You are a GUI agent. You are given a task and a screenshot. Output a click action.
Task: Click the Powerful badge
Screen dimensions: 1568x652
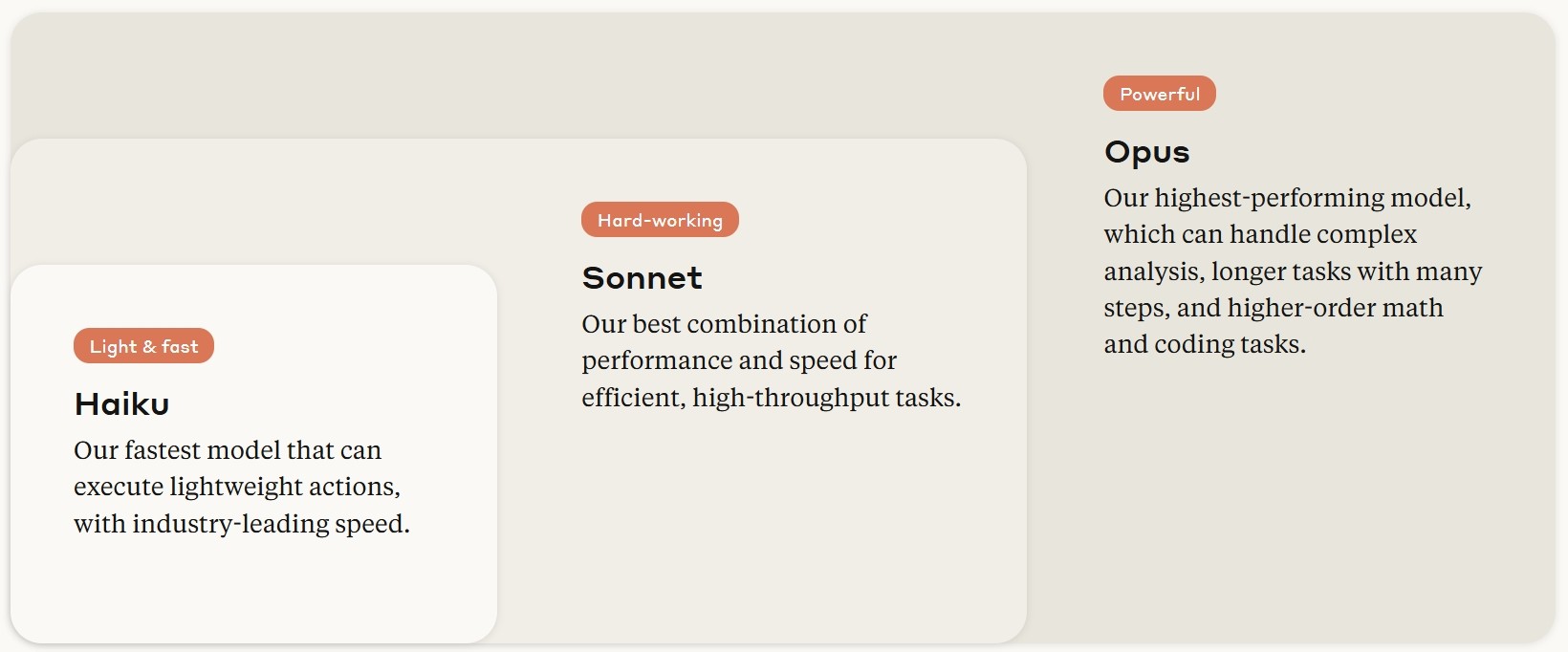coord(1160,94)
